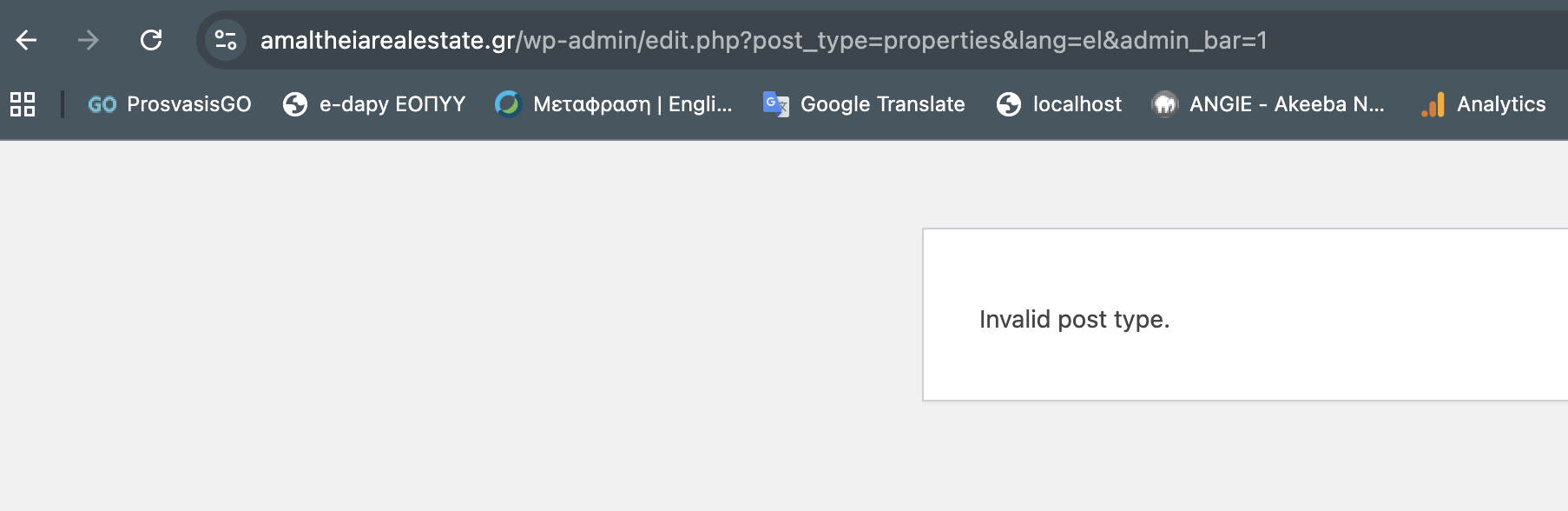Open the site information icon
The image size is (1568, 511).
click(x=226, y=40)
